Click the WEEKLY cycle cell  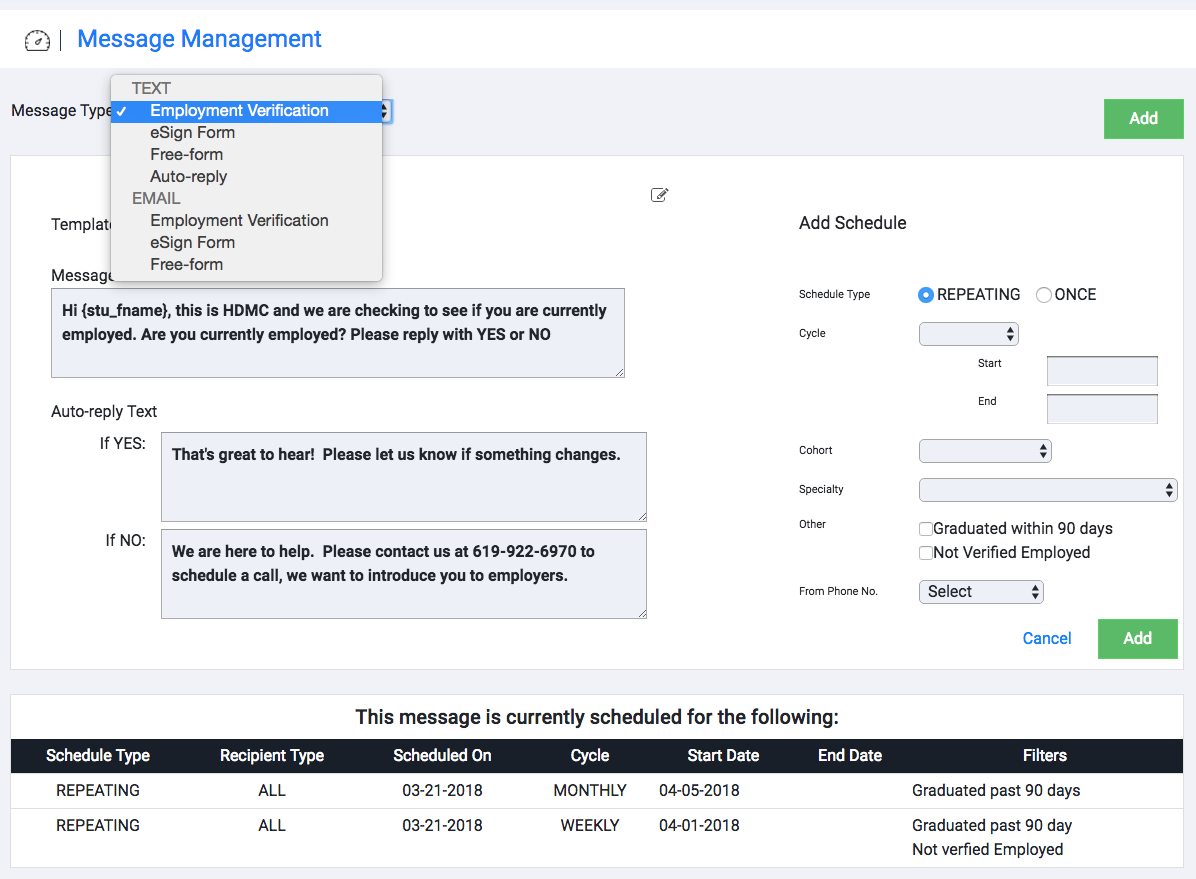click(x=590, y=826)
